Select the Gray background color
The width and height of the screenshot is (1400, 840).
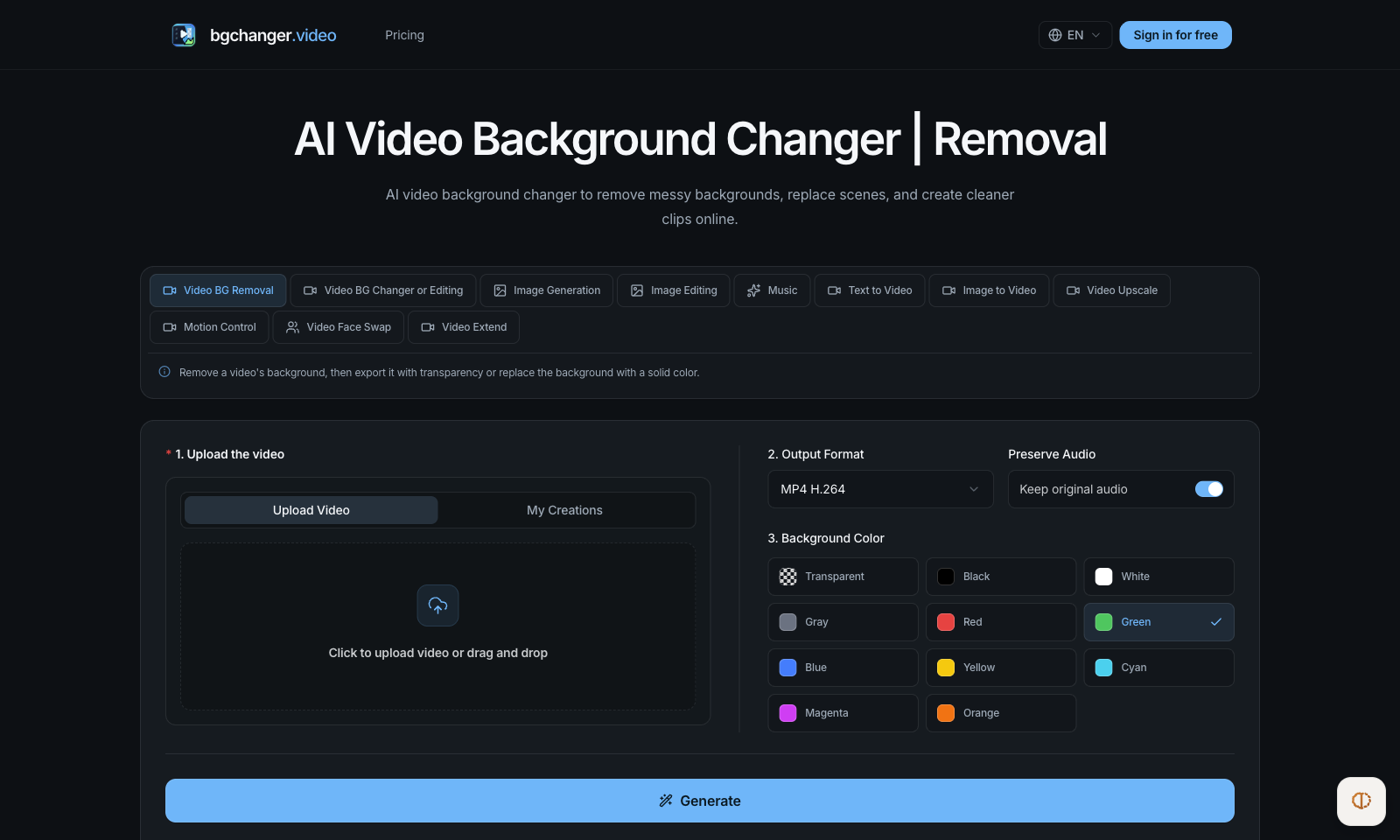[x=843, y=622]
